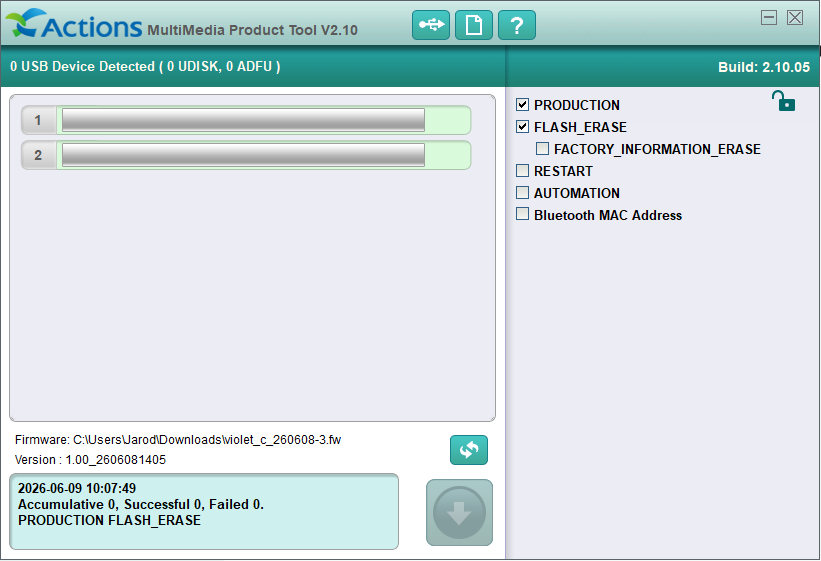
Task: Click the Accumulative 0, Successful 0 status line
Action: tap(141, 504)
